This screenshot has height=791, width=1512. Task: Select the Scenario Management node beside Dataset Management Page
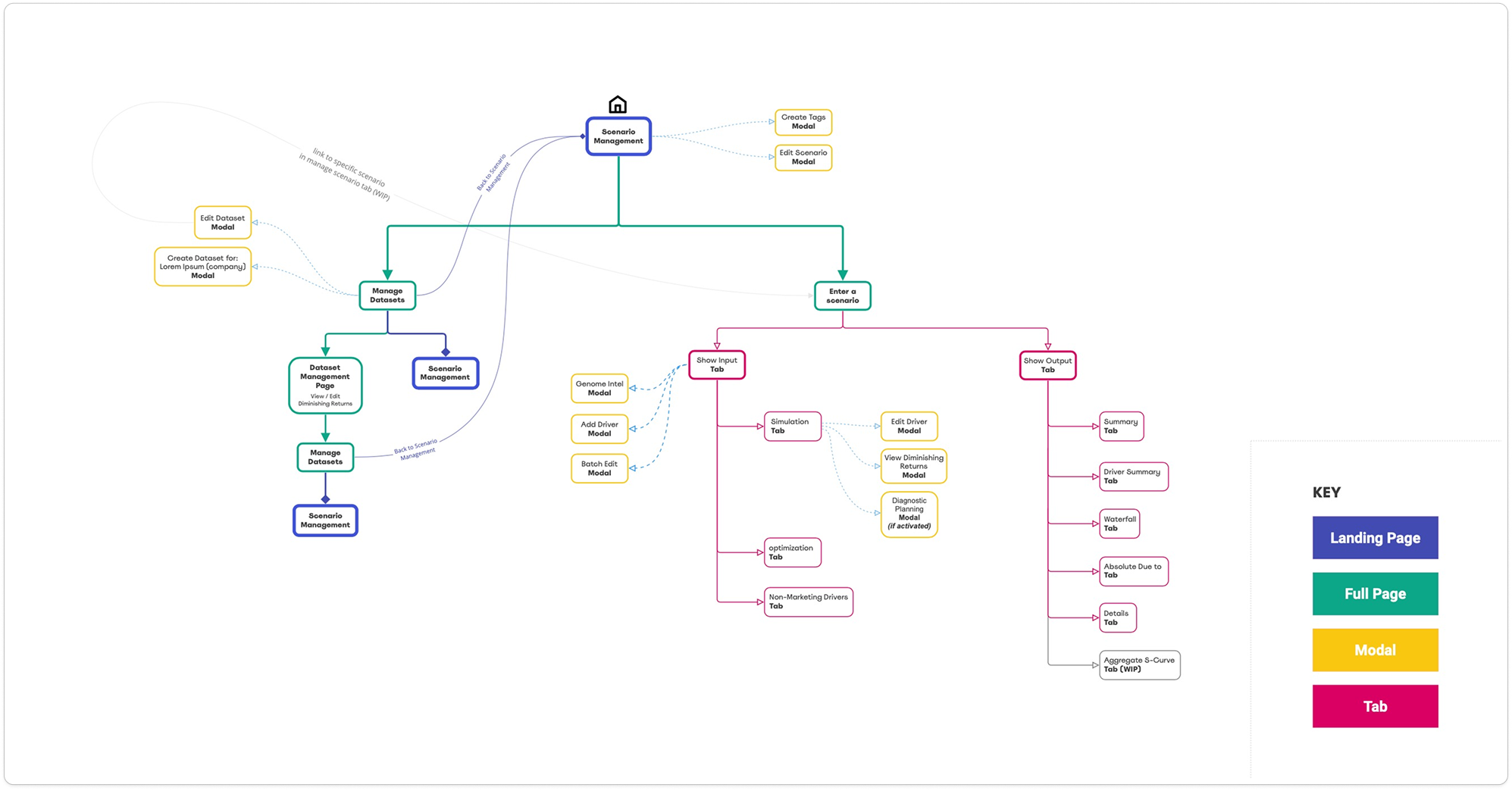point(446,374)
